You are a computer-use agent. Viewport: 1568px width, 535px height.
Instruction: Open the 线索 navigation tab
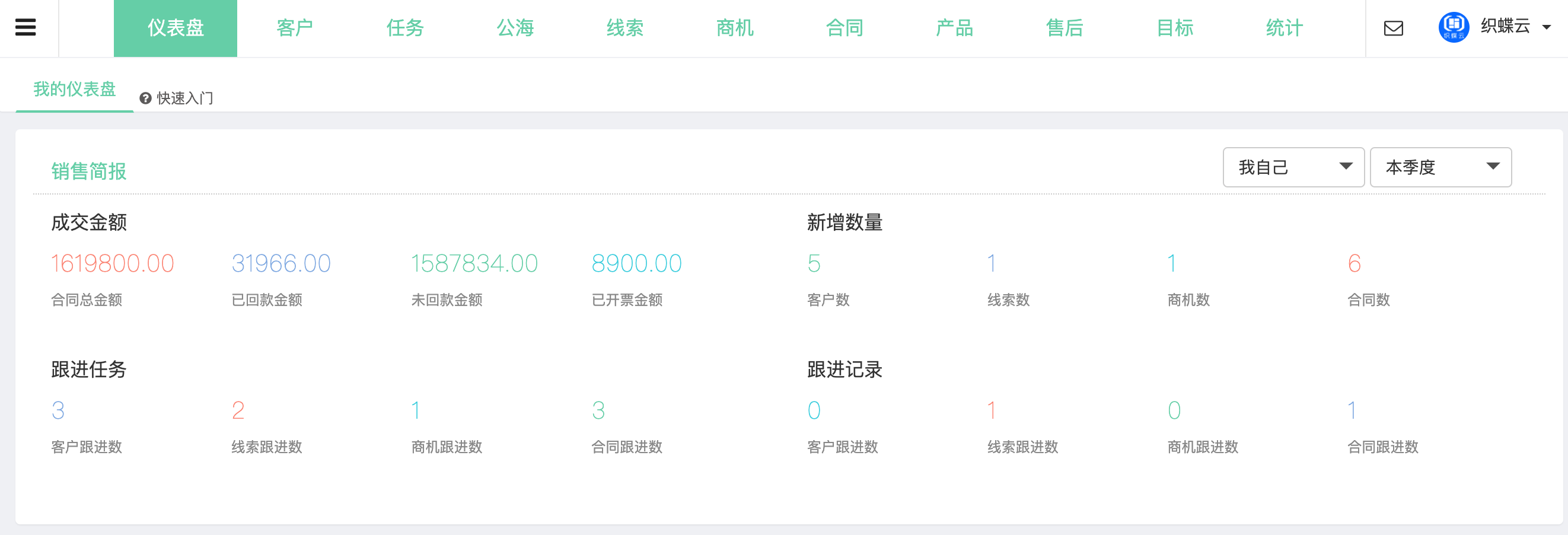pos(624,28)
